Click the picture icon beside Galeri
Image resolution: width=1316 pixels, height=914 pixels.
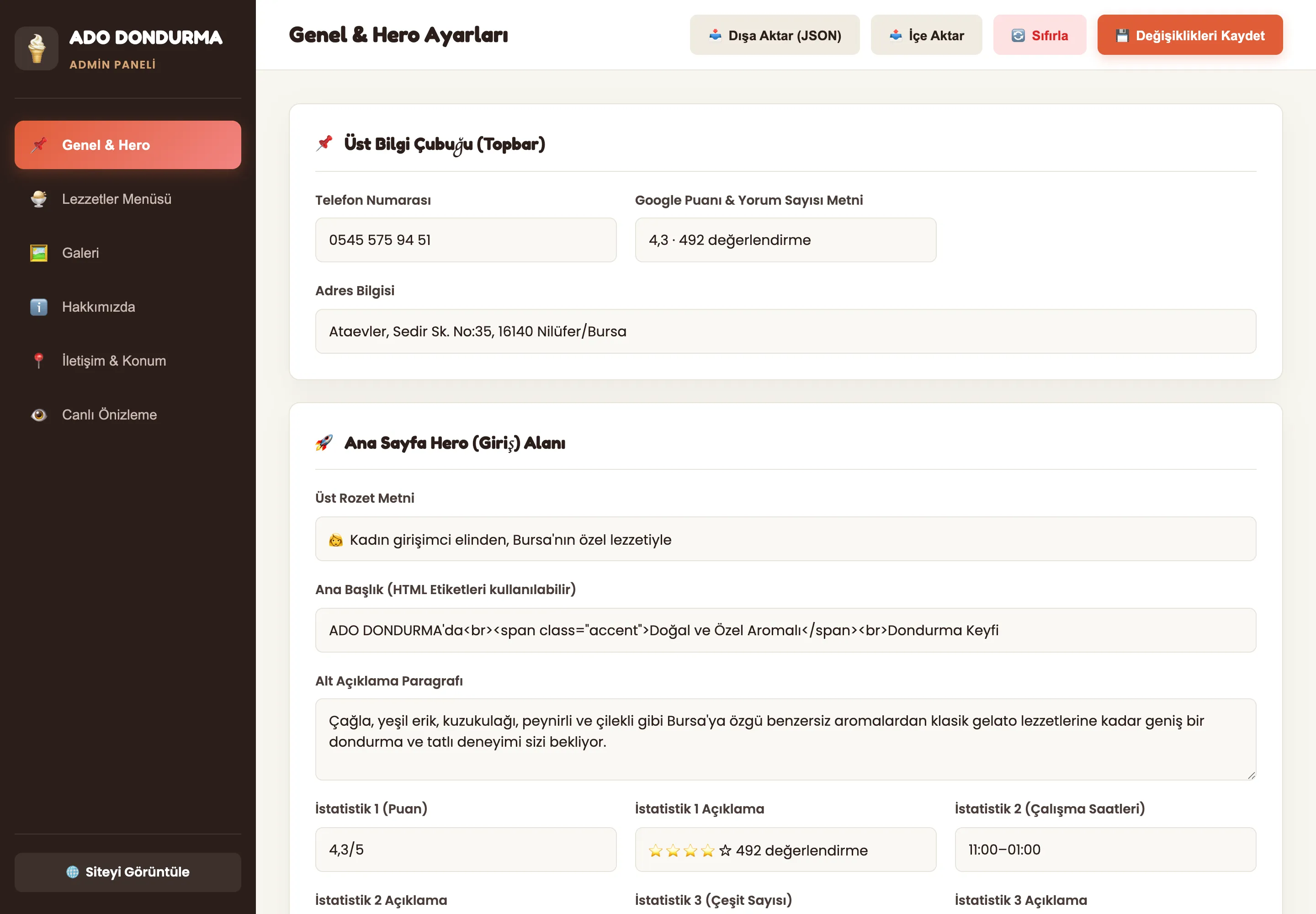[39, 253]
